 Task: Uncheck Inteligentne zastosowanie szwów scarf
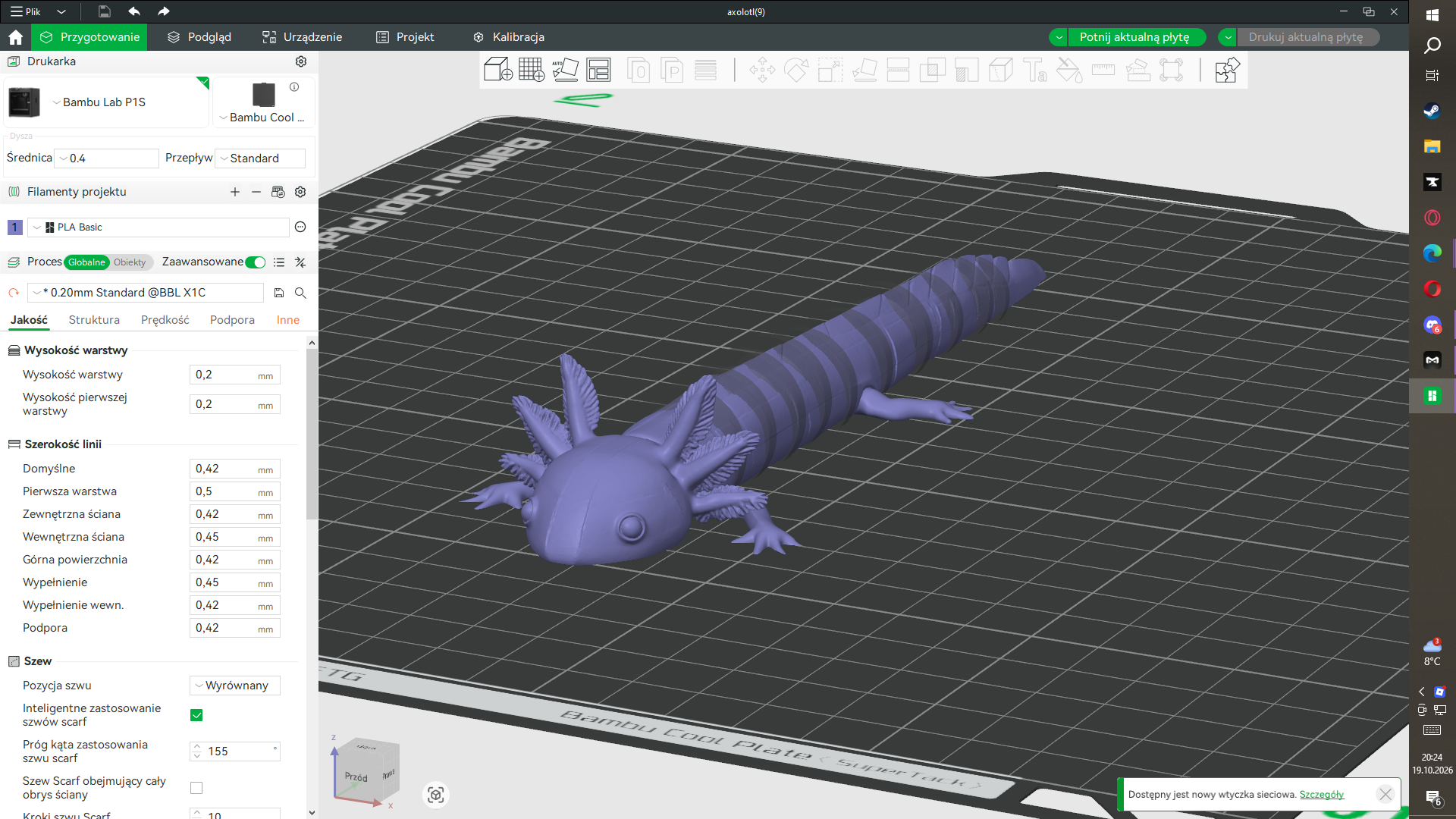196,715
